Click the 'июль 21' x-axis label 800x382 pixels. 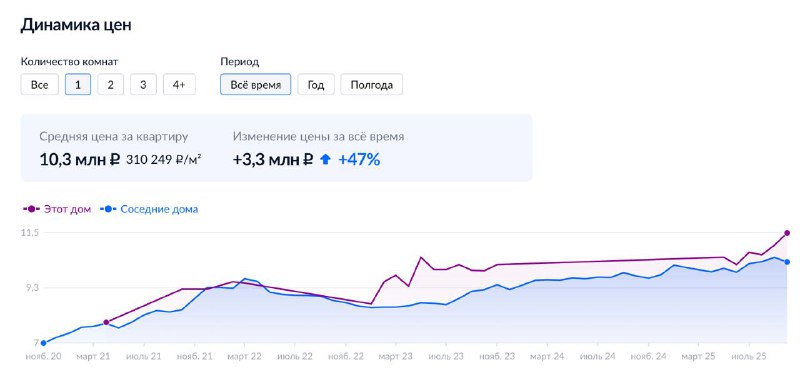point(144,356)
